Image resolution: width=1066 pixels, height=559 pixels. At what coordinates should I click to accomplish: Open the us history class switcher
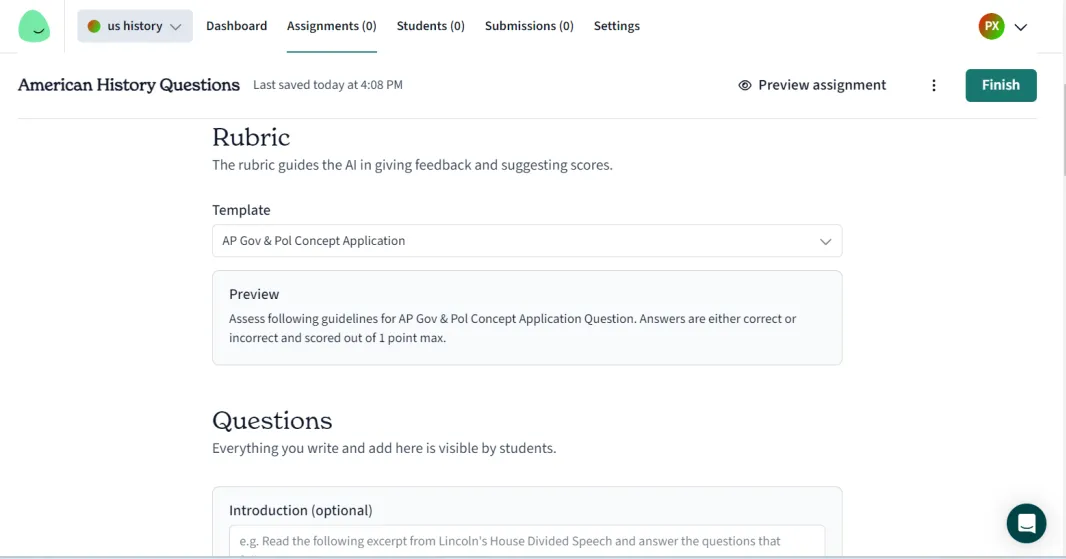pos(135,26)
